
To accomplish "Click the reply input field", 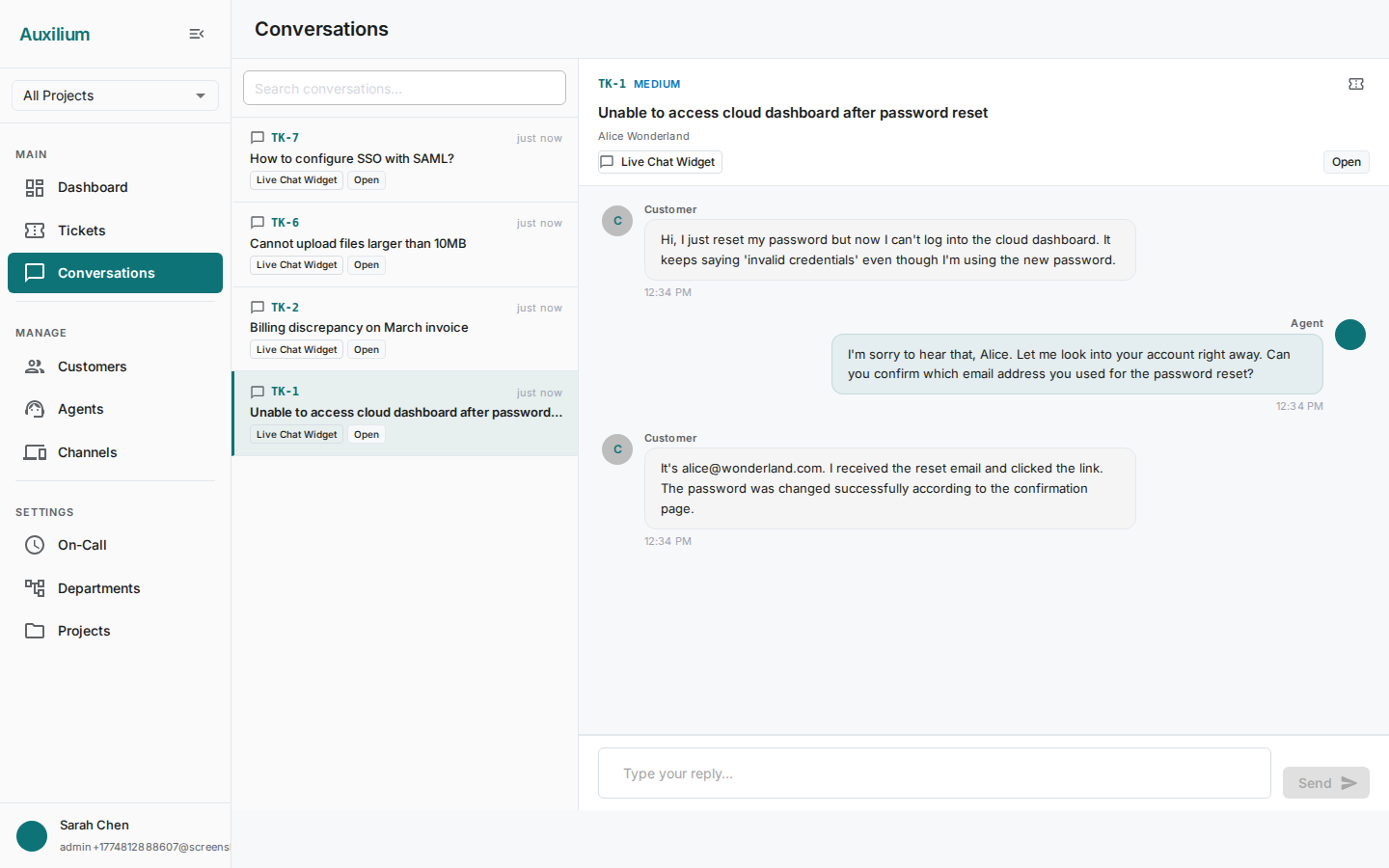I will click(934, 773).
